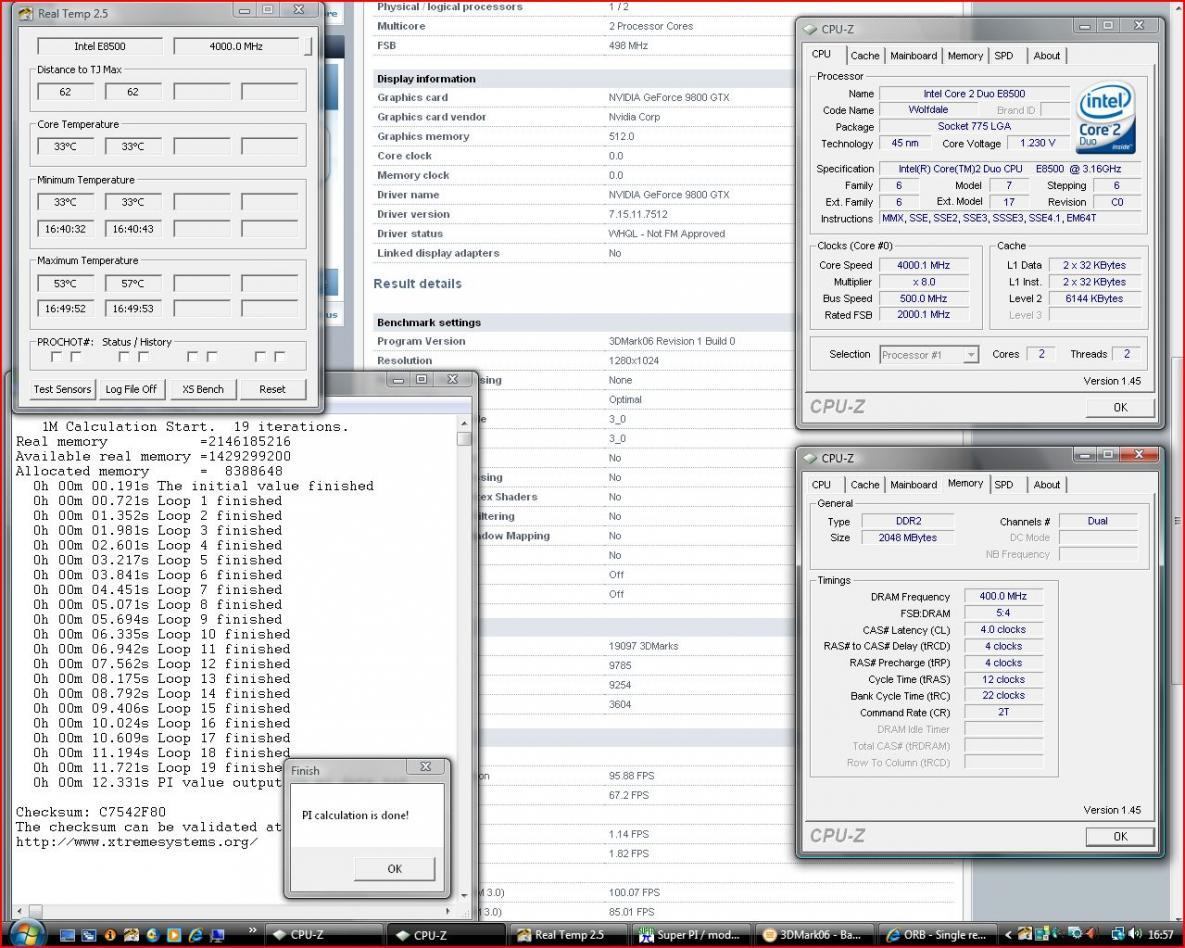The height and width of the screenshot is (948, 1185).
Task: Click title icon of CPU-Z memory window
Action: [810, 458]
